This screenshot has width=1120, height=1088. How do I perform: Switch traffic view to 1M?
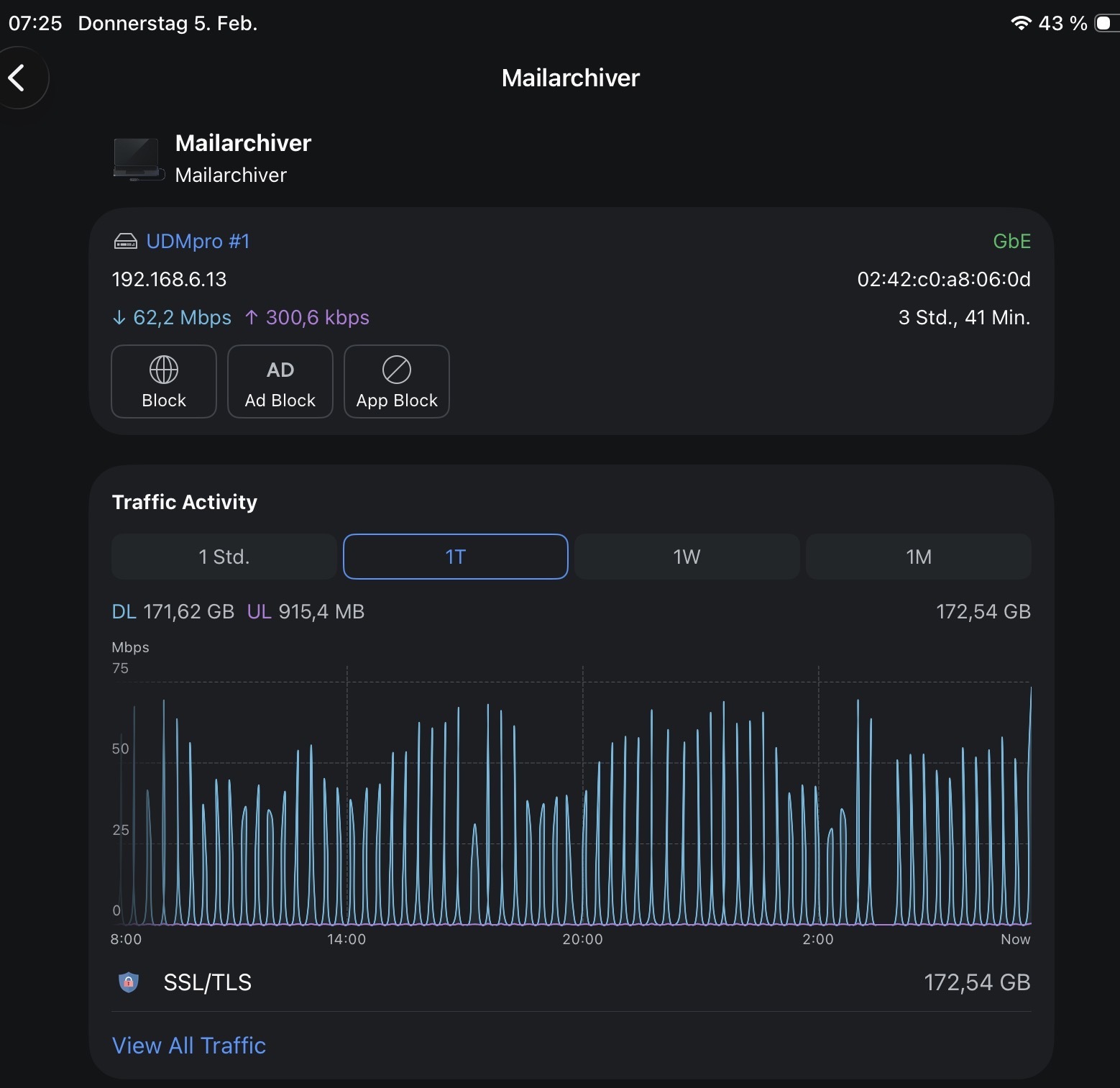pos(918,557)
